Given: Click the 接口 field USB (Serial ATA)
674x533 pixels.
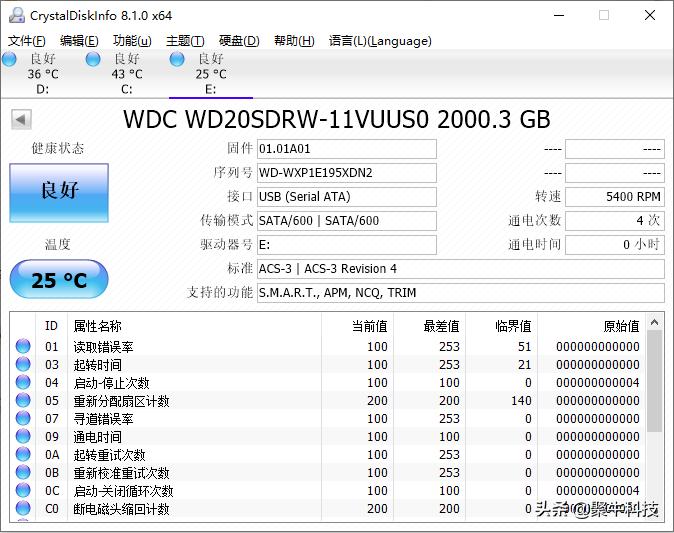Looking at the screenshot, I should pos(347,197).
